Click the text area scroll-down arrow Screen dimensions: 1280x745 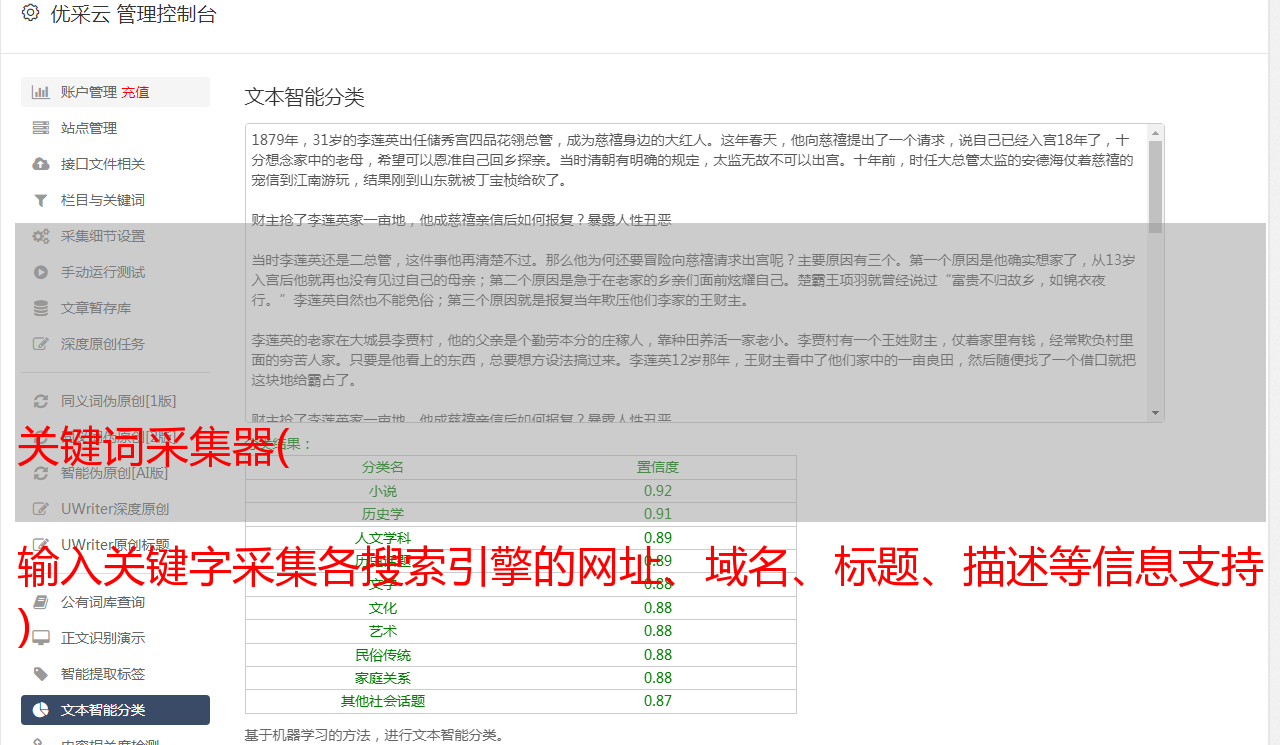(1156, 413)
